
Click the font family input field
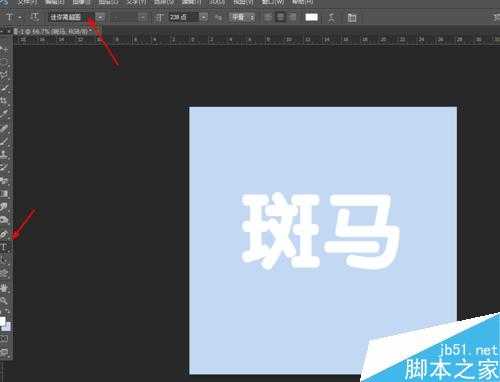pyautogui.click(x=72, y=17)
